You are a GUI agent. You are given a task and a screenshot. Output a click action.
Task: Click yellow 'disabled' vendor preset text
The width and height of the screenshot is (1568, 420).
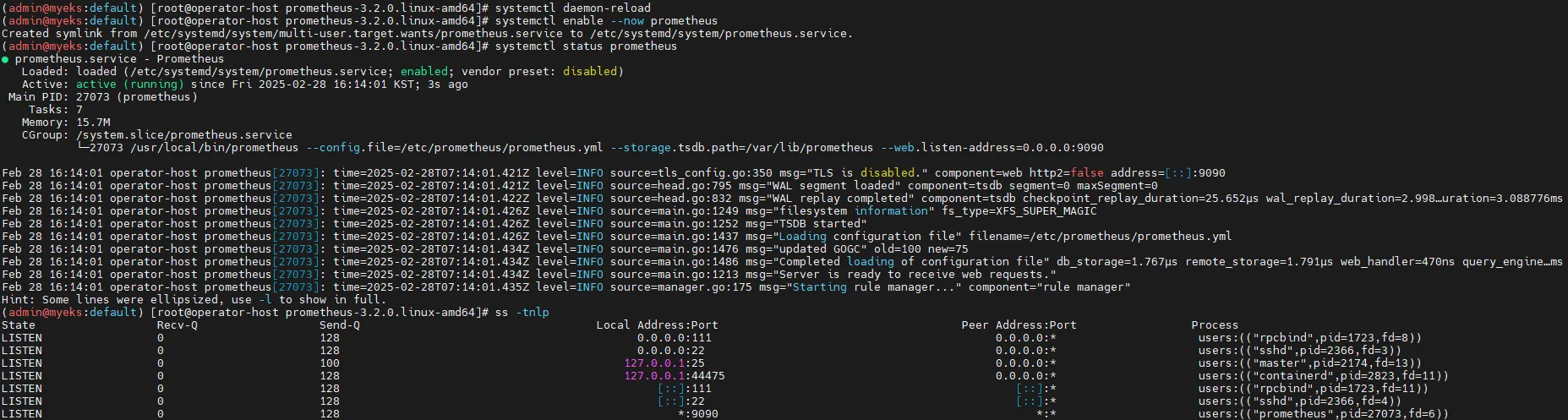(x=590, y=71)
